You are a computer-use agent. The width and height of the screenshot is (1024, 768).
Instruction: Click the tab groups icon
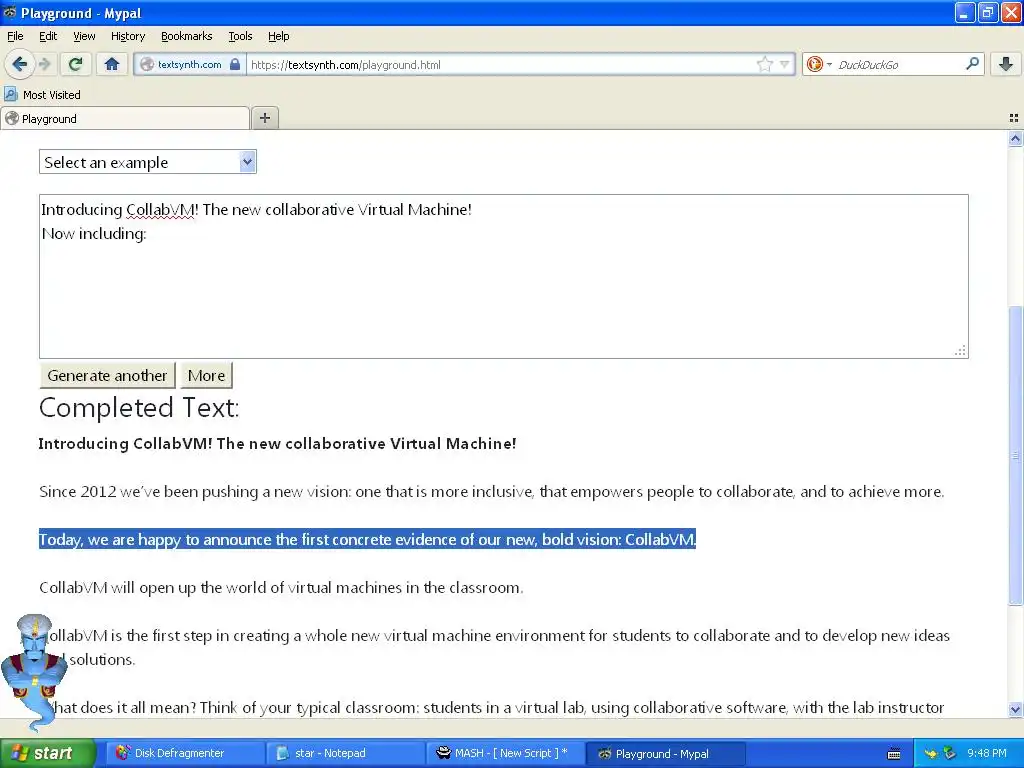[1014, 118]
